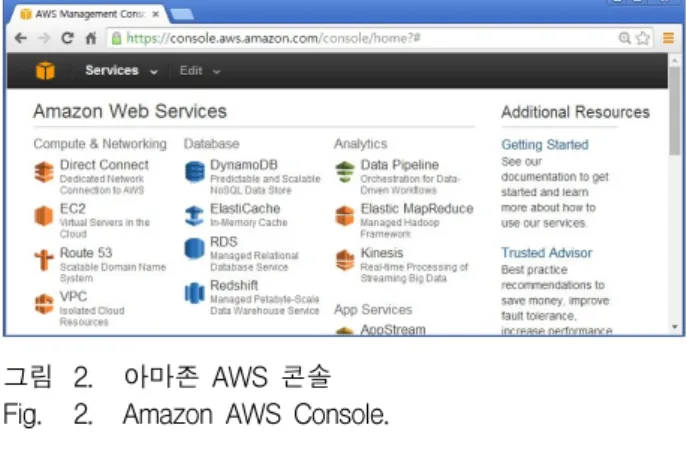Screen dimensions: 687x458
Task: Open the DynamoDB service icon
Action: 195,171
